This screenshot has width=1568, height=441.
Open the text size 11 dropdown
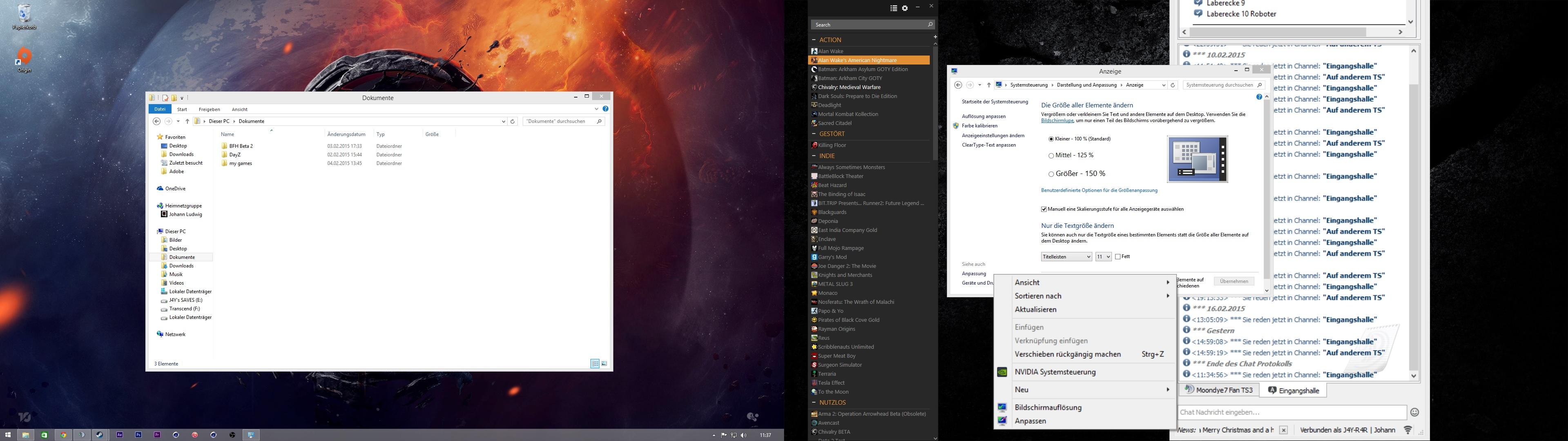(x=1103, y=257)
